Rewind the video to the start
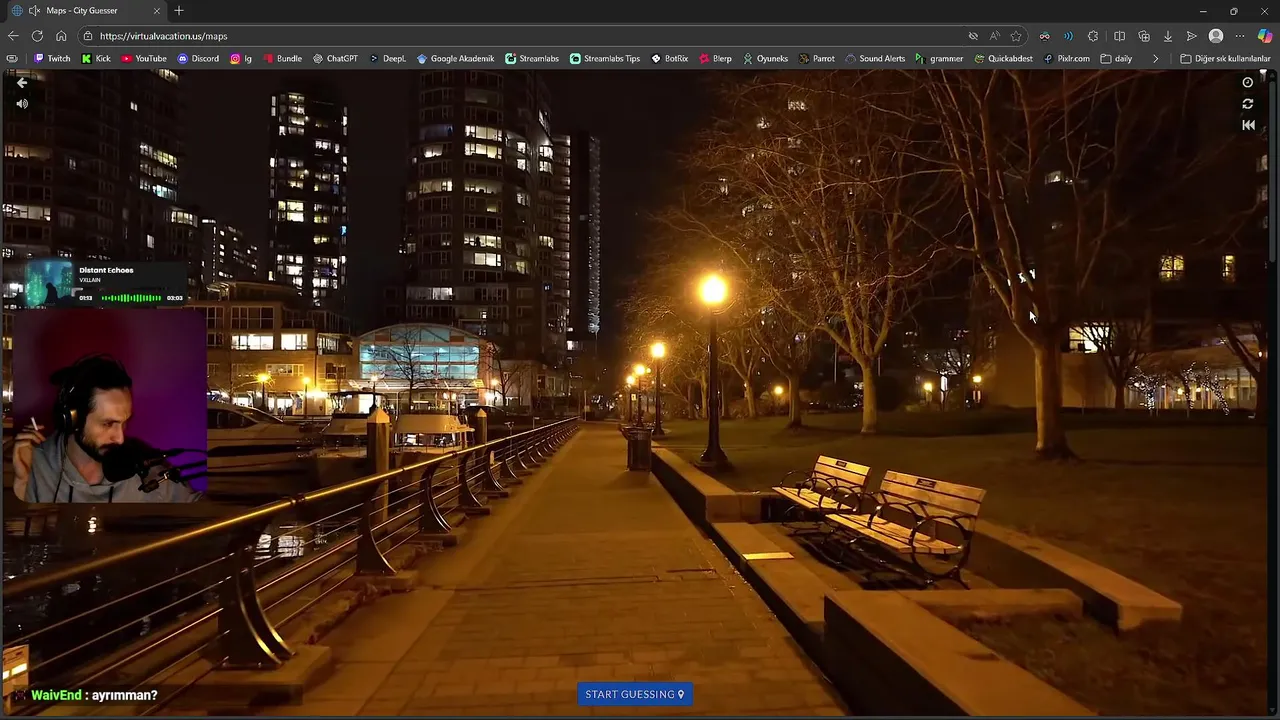Image resolution: width=1280 pixels, height=720 pixels. [1248, 125]
